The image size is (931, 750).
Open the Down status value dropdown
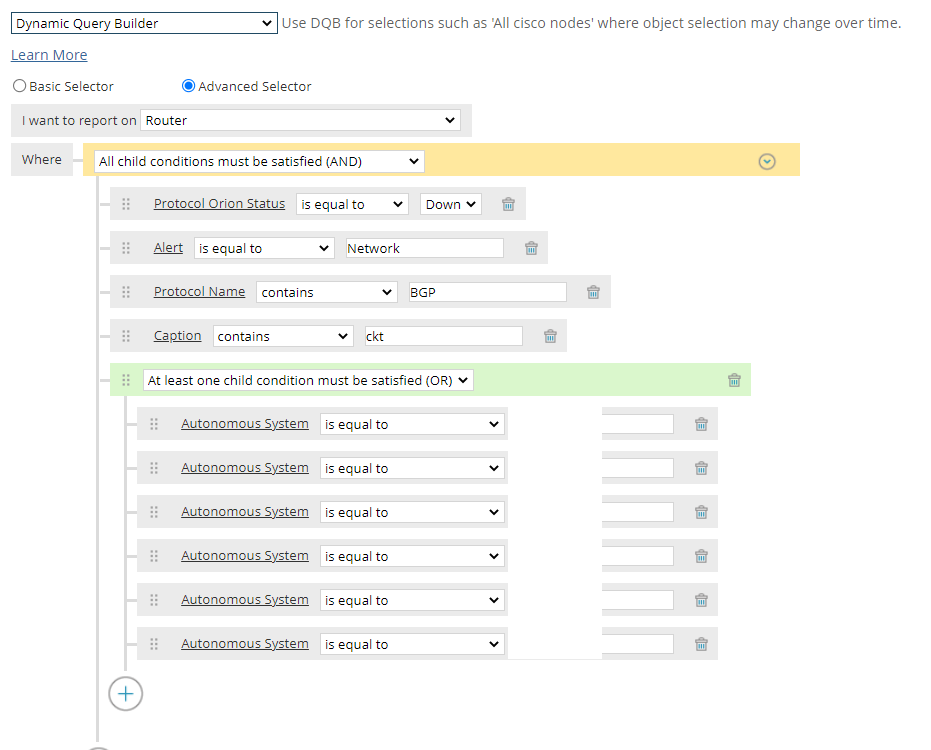pyautogui.click(x=451, y=204)
